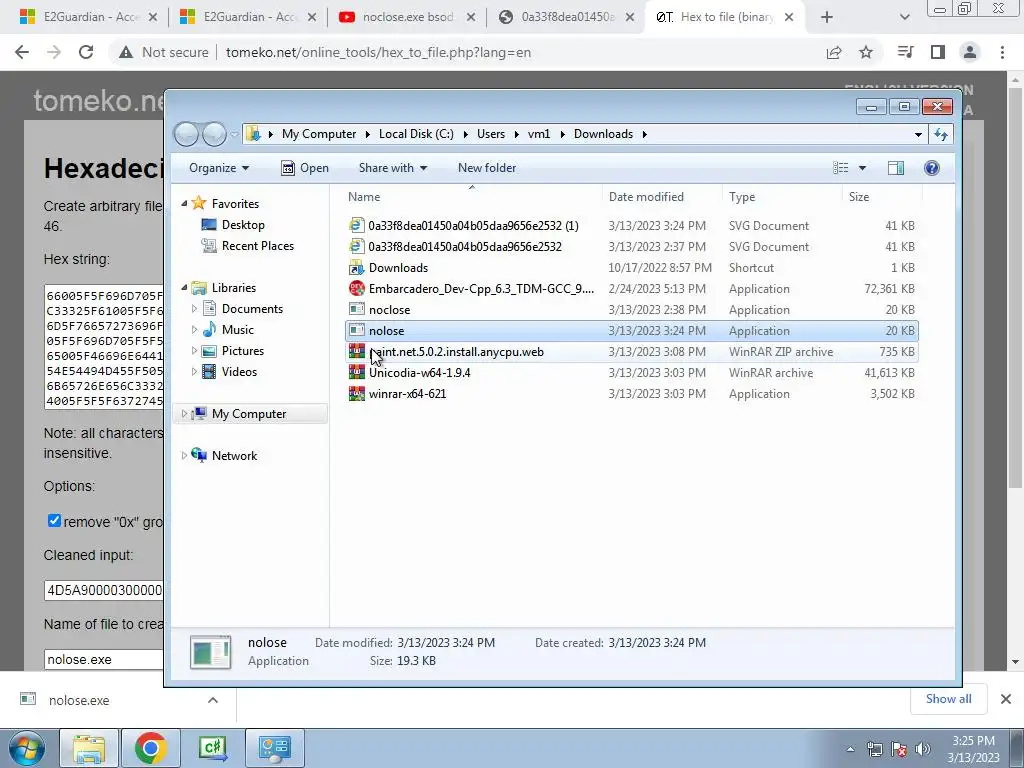Go forward using Explorer's forward arrow
The image size is (1024, 768).
214,134
